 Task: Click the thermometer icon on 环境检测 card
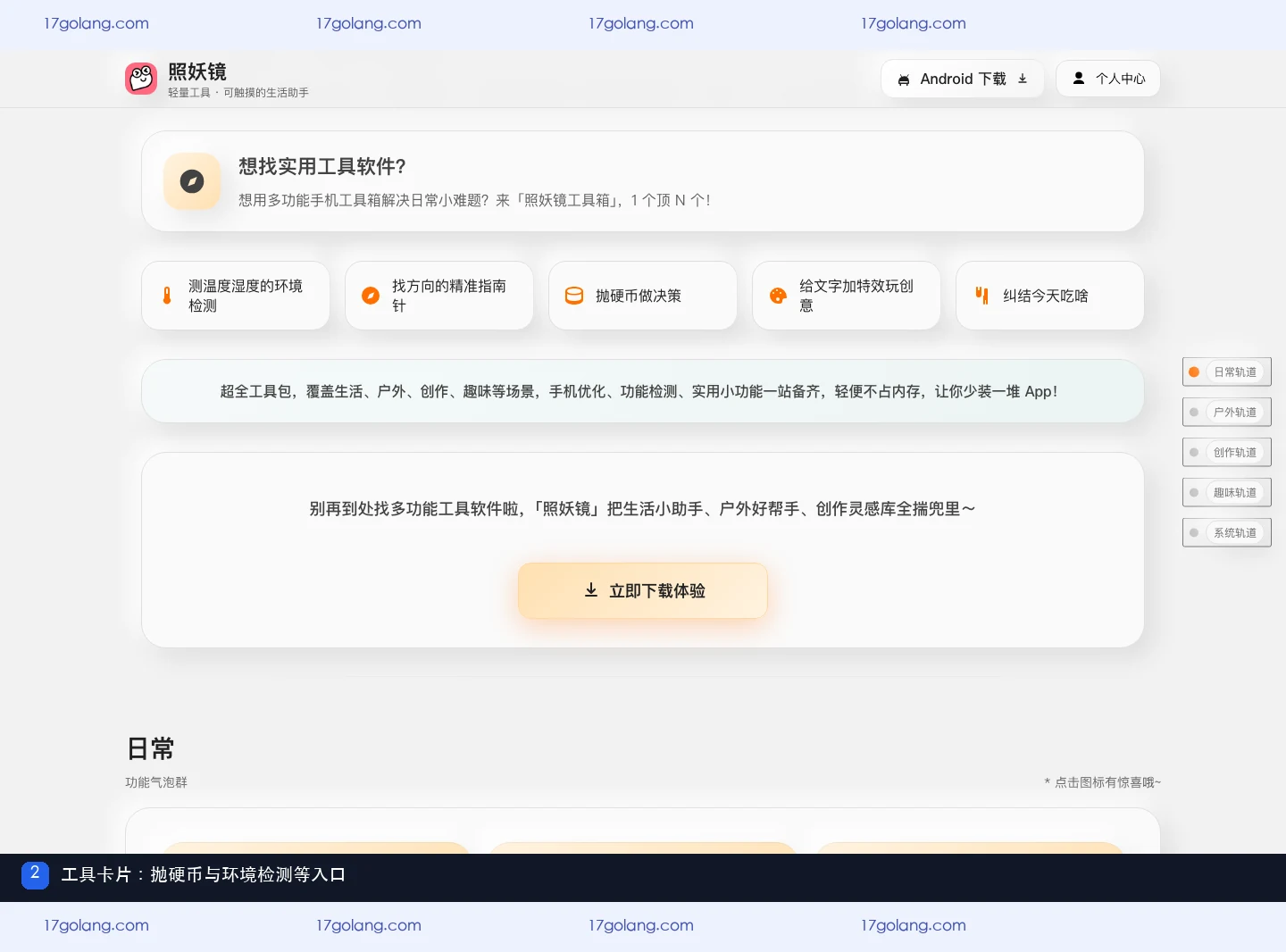click(167, 296)
